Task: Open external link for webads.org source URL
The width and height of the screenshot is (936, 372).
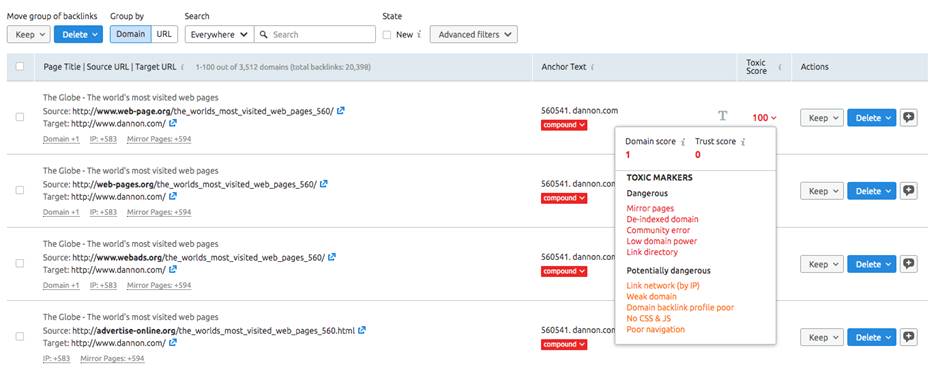Action: click(x=332, y=257)
